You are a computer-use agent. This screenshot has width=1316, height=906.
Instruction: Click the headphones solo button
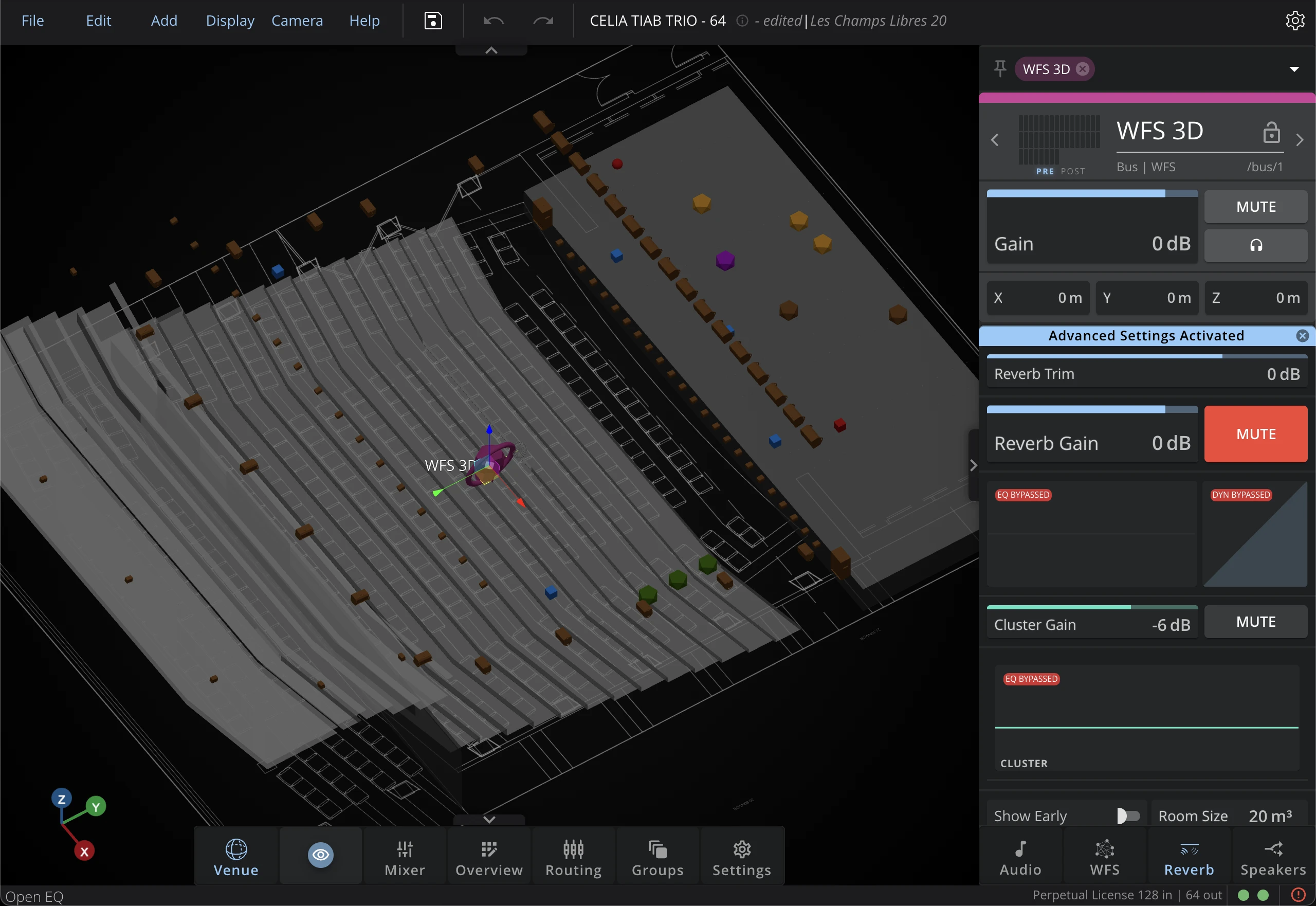(x=1255, y=245)
